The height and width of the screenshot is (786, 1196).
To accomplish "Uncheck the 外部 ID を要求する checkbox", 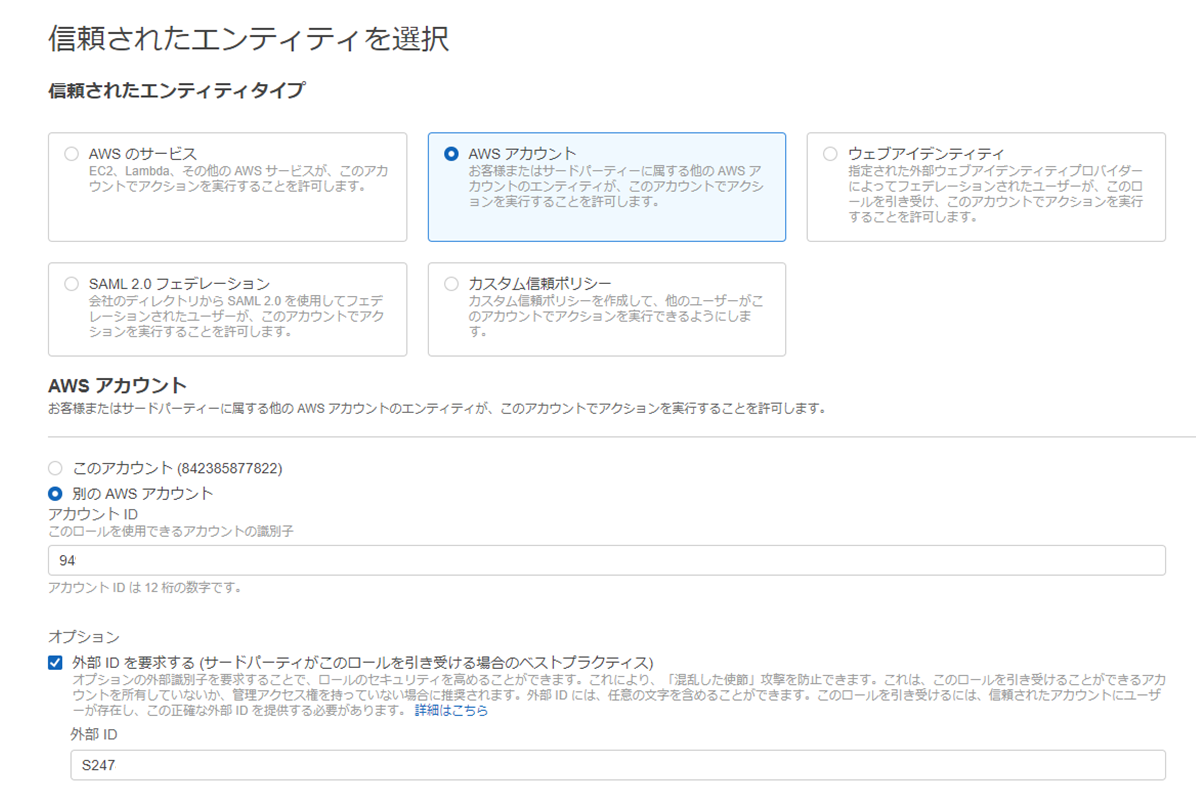I will coord(56,662).
